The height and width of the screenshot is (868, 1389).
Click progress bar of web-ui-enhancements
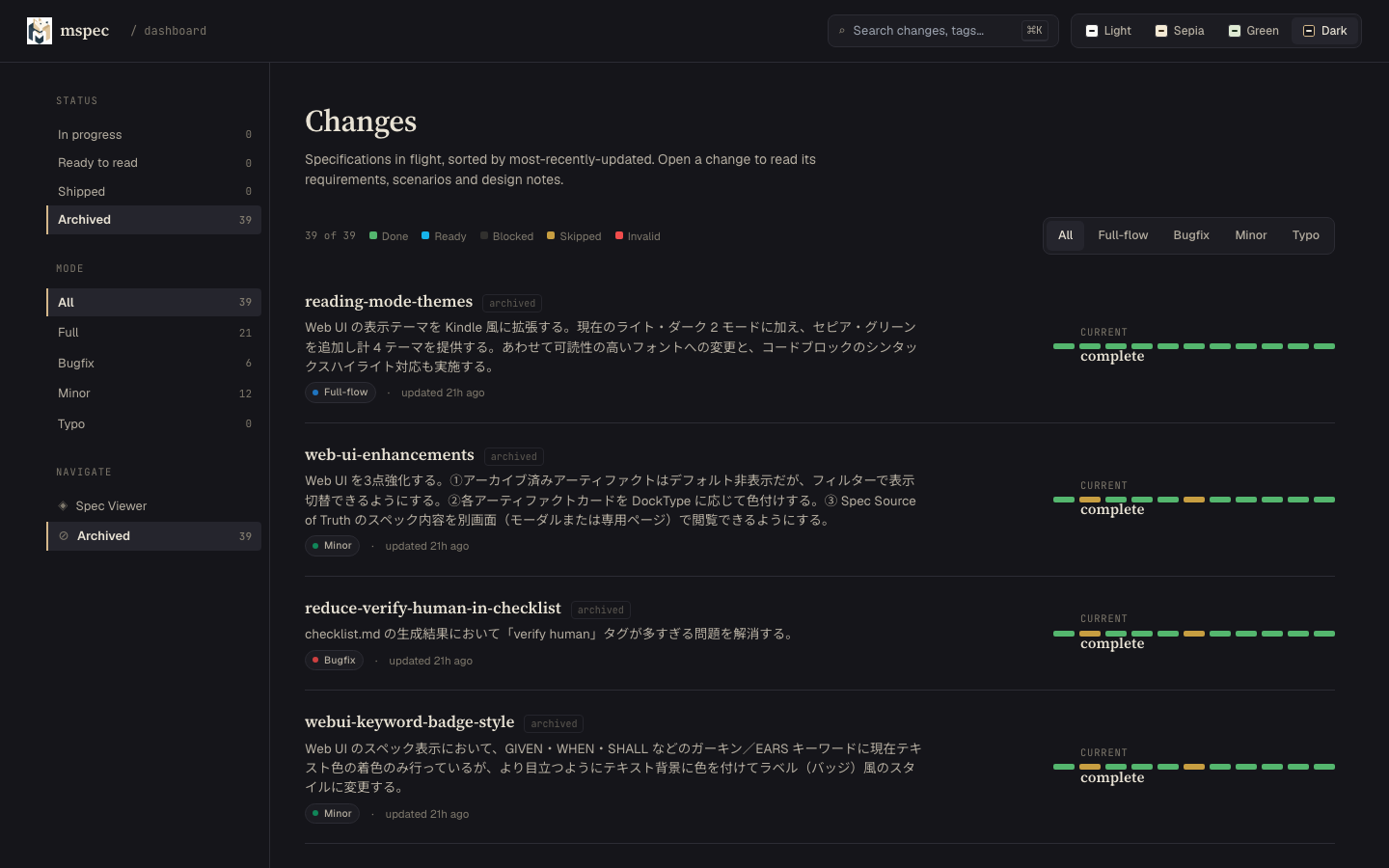point(1194,500)
